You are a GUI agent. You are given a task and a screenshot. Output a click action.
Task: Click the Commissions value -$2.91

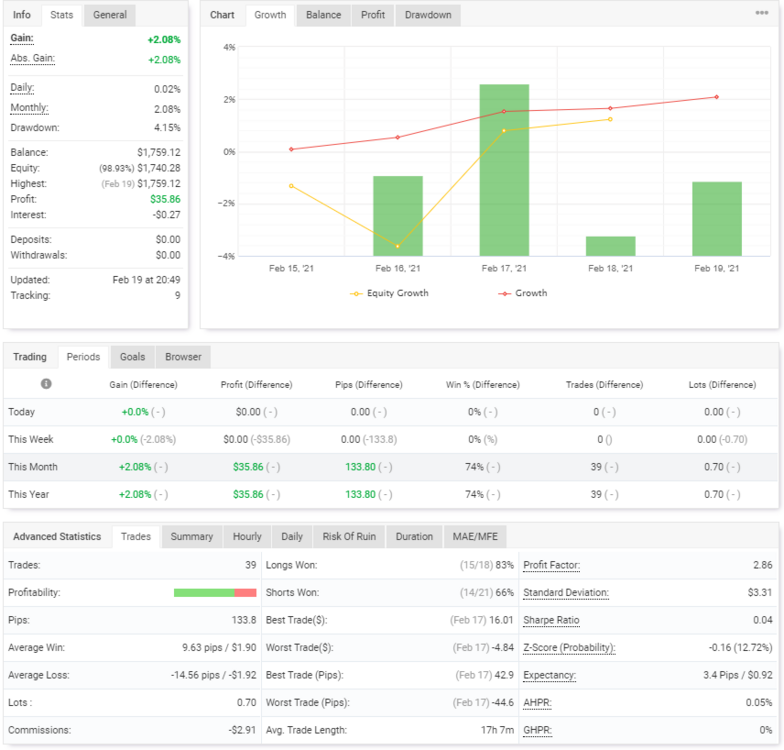point(242,730)
